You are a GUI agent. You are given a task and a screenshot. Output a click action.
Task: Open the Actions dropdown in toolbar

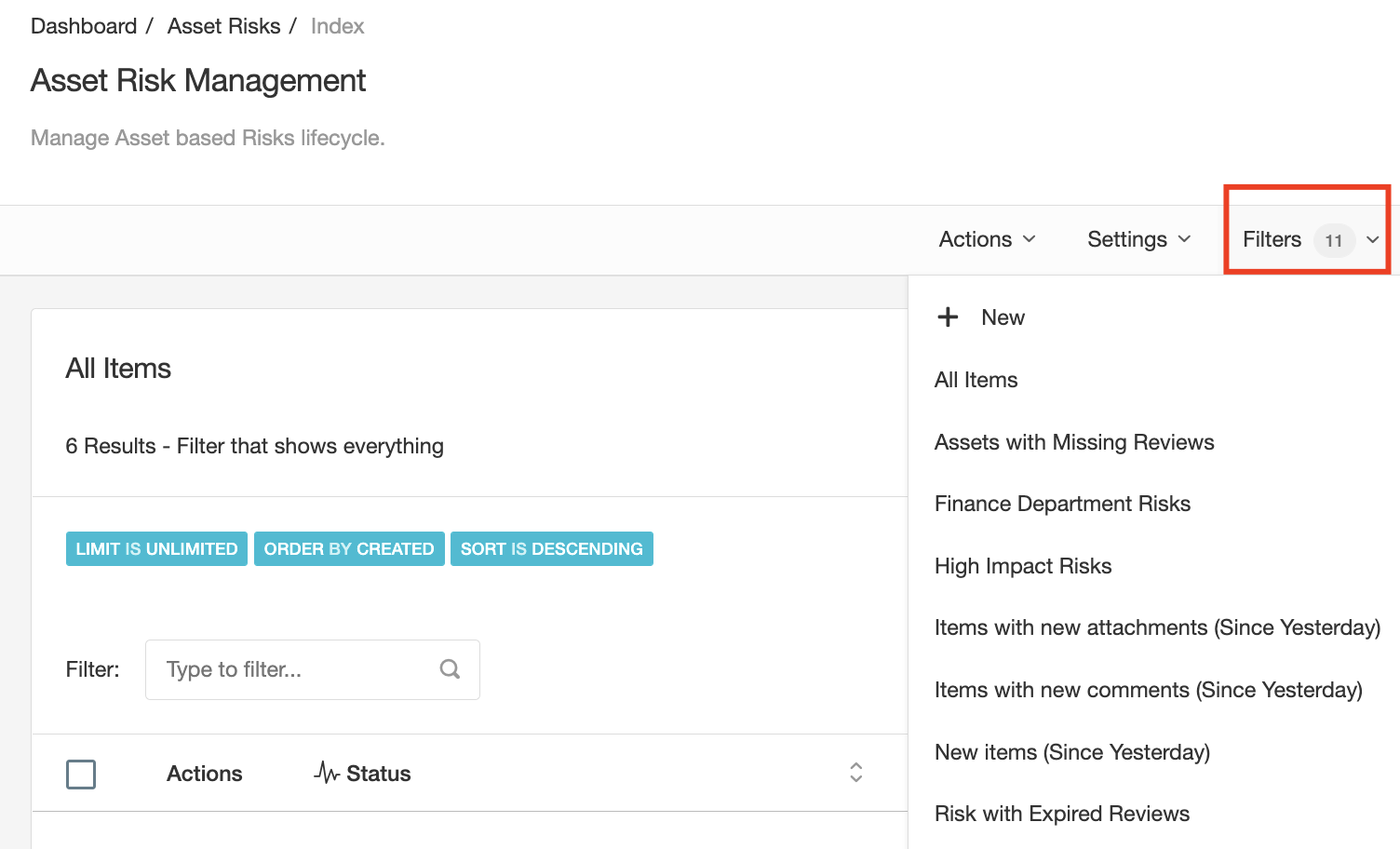987,239
